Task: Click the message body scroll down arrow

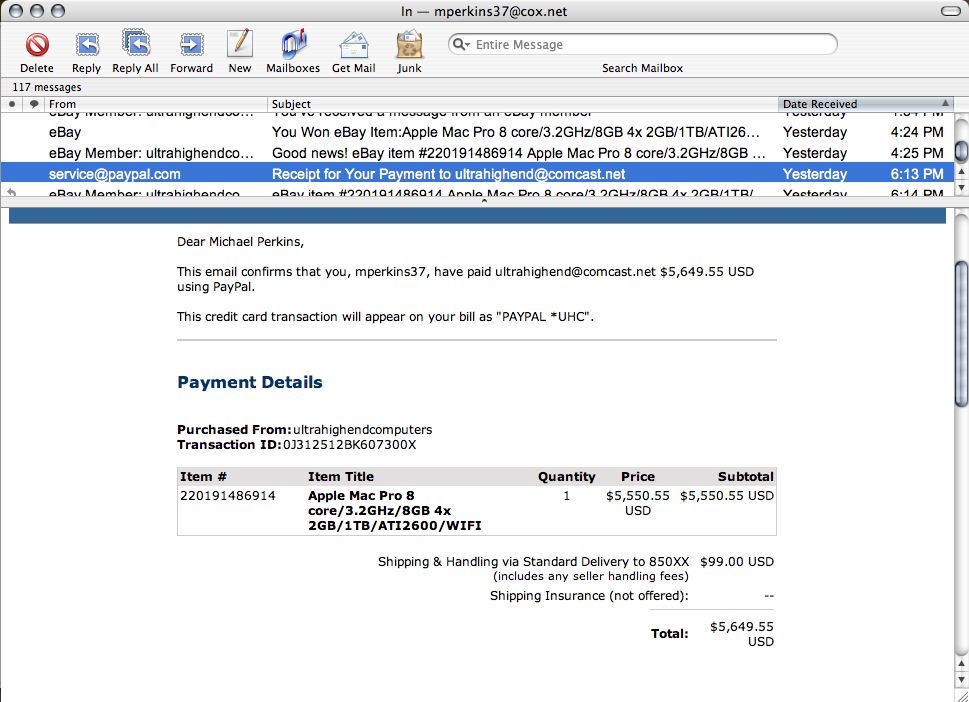Action: [961, 681]
